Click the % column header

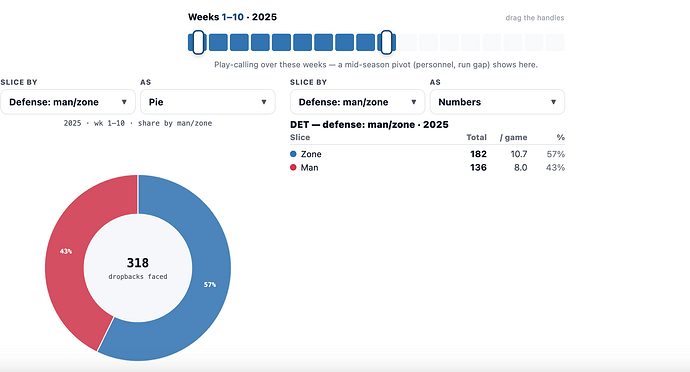pos(561,137)
